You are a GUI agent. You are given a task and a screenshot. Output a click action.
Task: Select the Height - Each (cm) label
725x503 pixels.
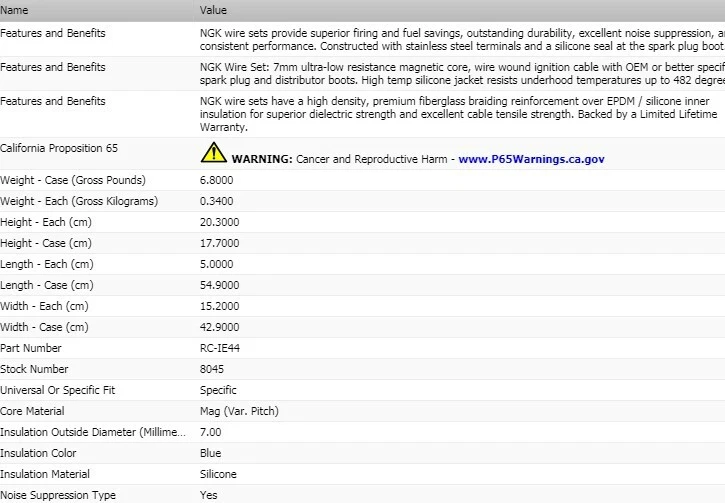tap(46, 222)
